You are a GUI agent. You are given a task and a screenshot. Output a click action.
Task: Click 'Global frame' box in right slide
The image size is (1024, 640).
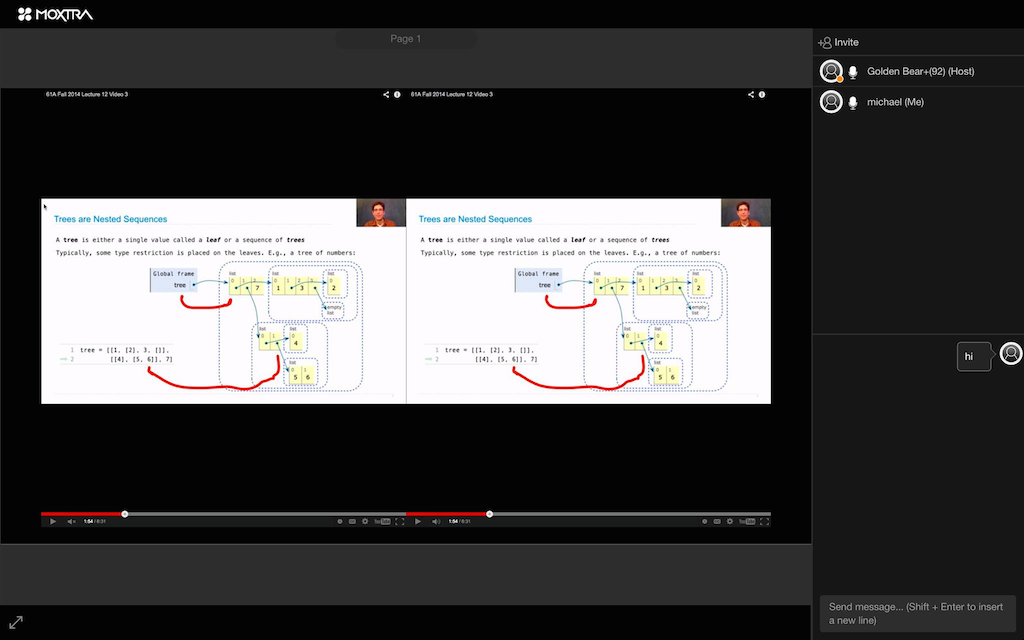539,280
